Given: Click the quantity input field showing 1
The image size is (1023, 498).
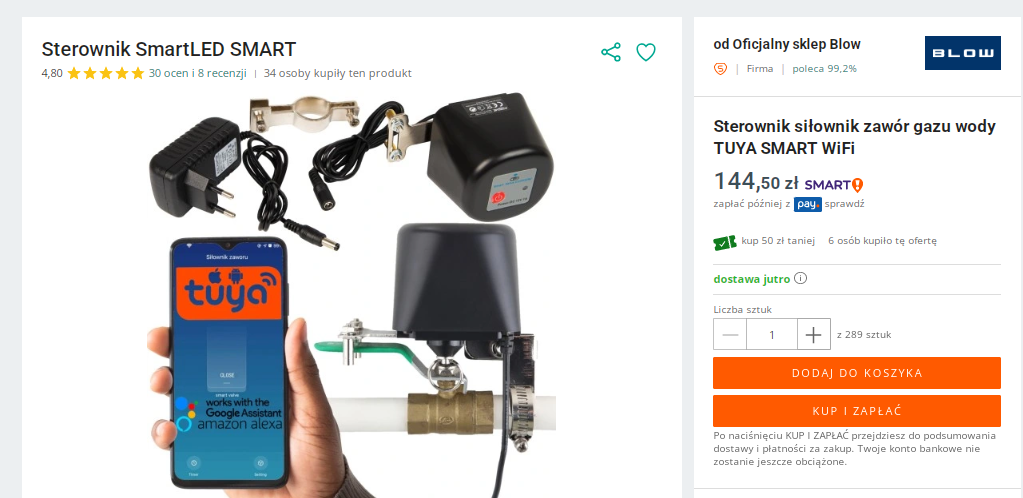Looking at the screenshot, I should [x=772, y=334].
